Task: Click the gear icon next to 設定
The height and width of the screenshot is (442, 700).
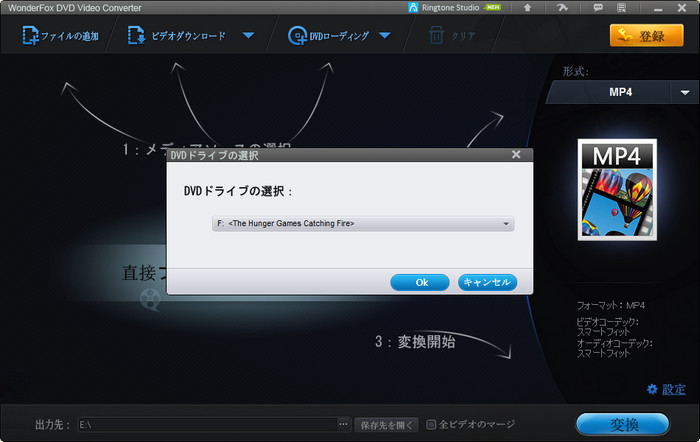Action: 652,389
